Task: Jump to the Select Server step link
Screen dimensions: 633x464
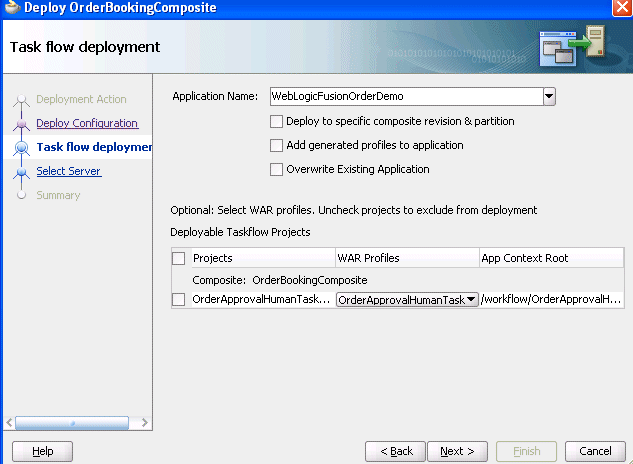Action: (69, 171)
